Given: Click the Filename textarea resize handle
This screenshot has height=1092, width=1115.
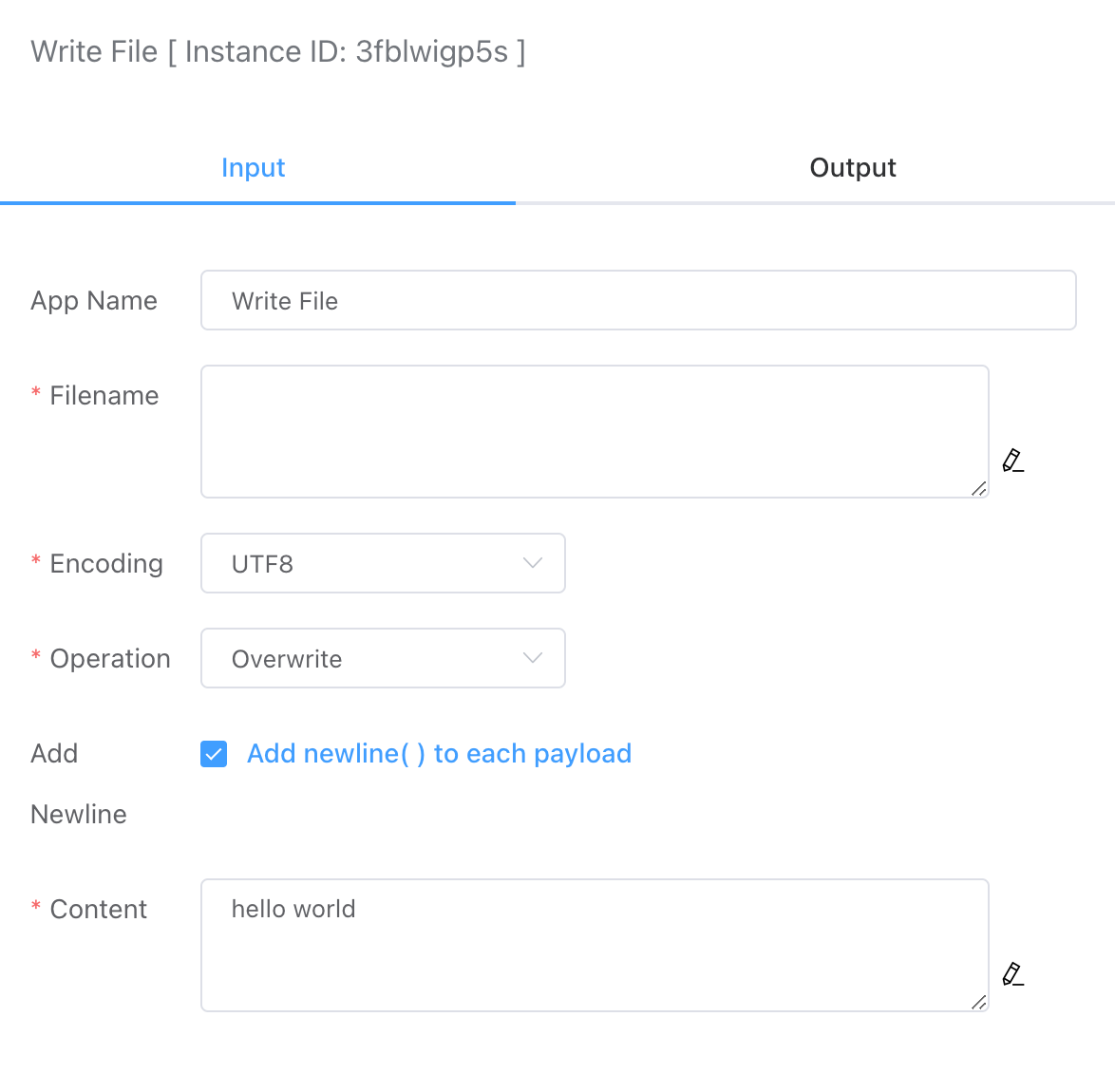Looking at the screenshot, I should click(x=979, y=488).
